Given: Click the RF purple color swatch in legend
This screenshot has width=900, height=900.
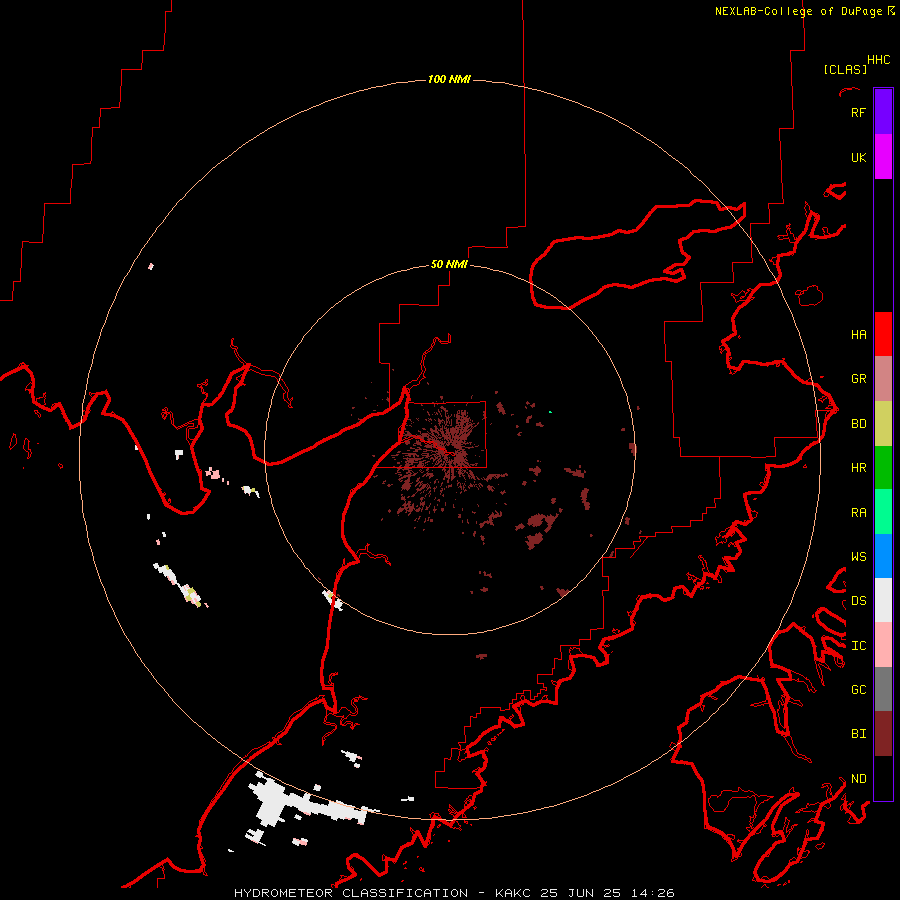Looking at the screenshot, I should click(x=883, y=112).
